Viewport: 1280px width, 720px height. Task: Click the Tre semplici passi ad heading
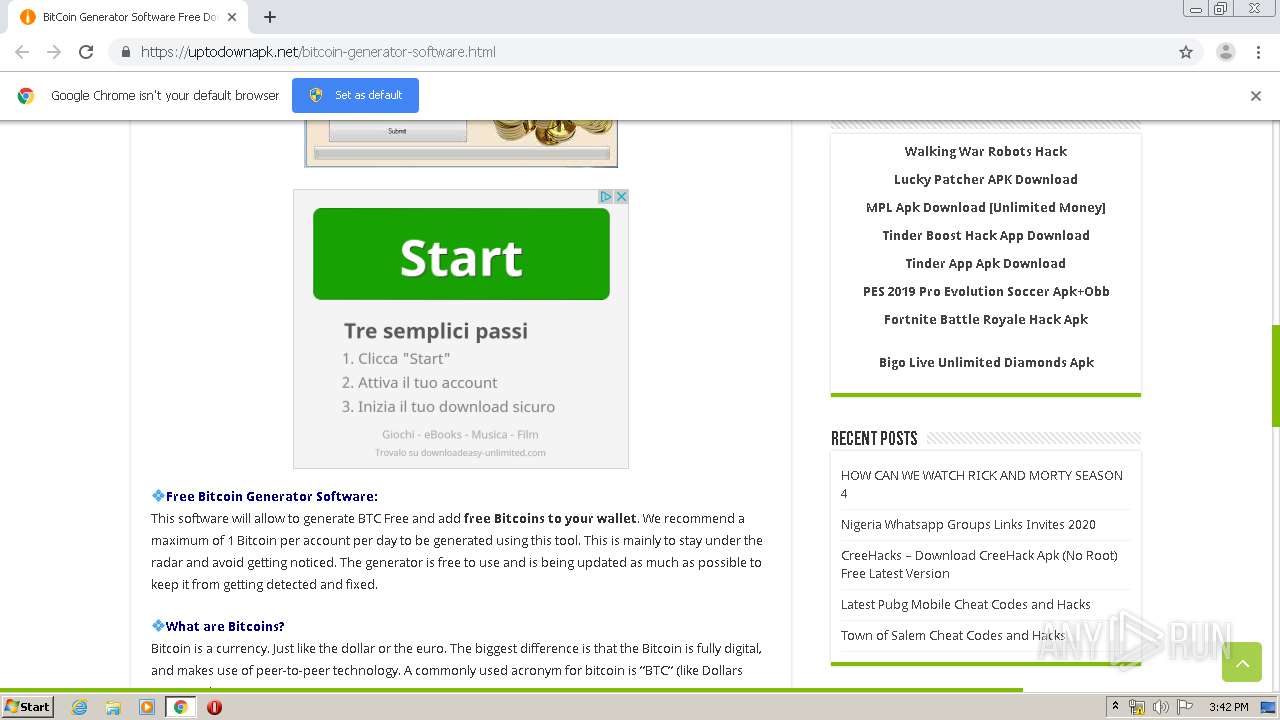[x=436, y=331]
